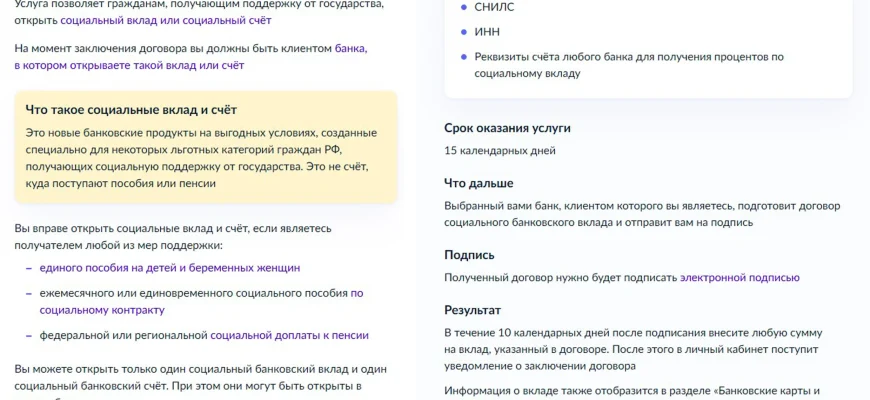Image resolution: width=870 pixels, height=400 pixels.
Task: Click the «Подпись» heading
Action: pyautogui.click(x=469, y=255)
